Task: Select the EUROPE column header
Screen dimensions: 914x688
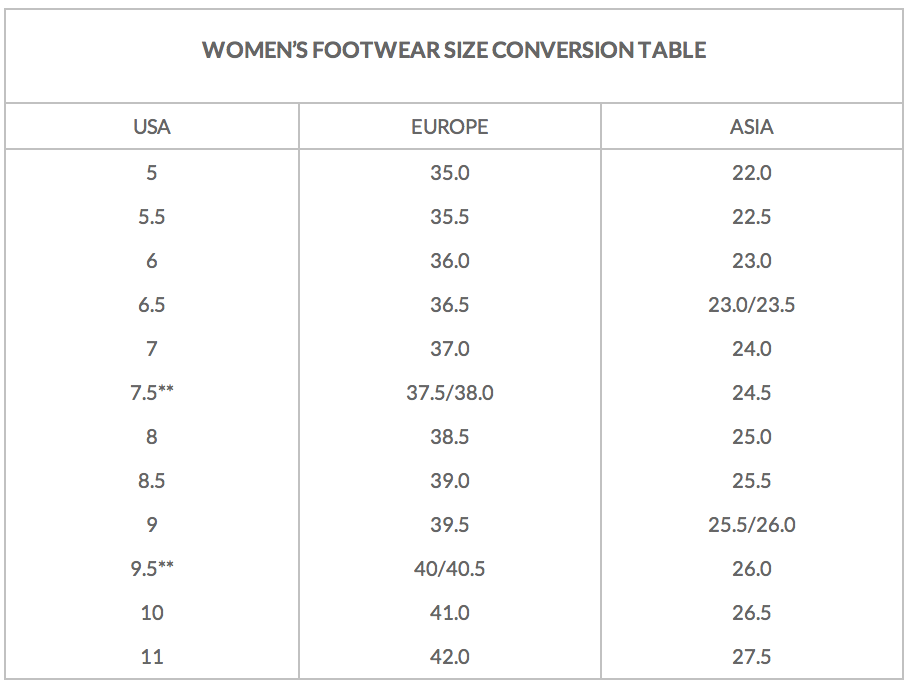Action: pos(450,127)
